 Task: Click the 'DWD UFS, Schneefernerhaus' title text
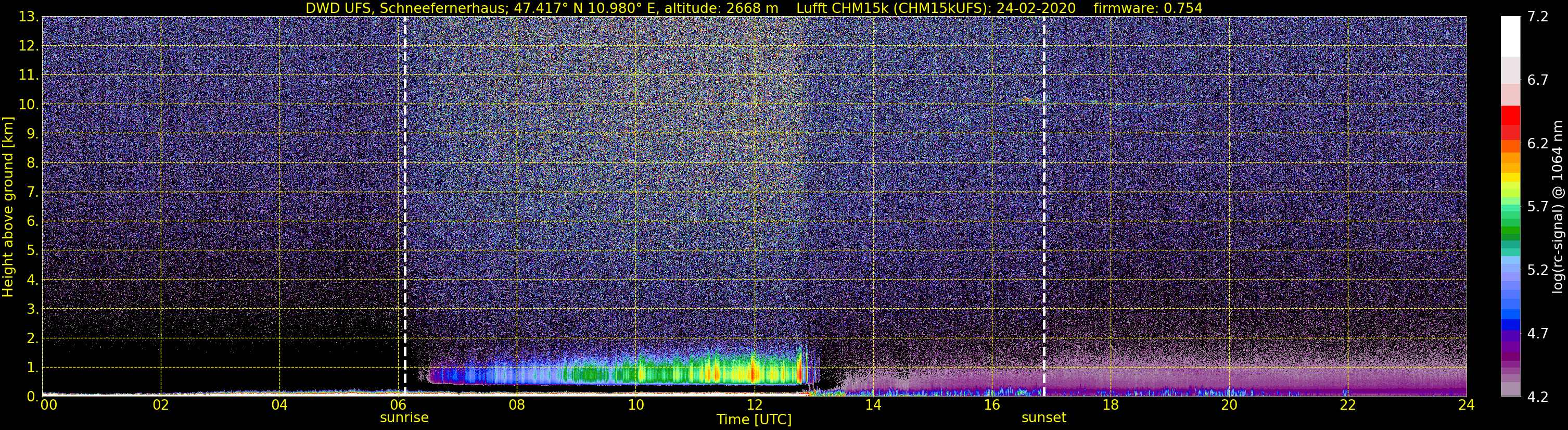coord(405,8)
